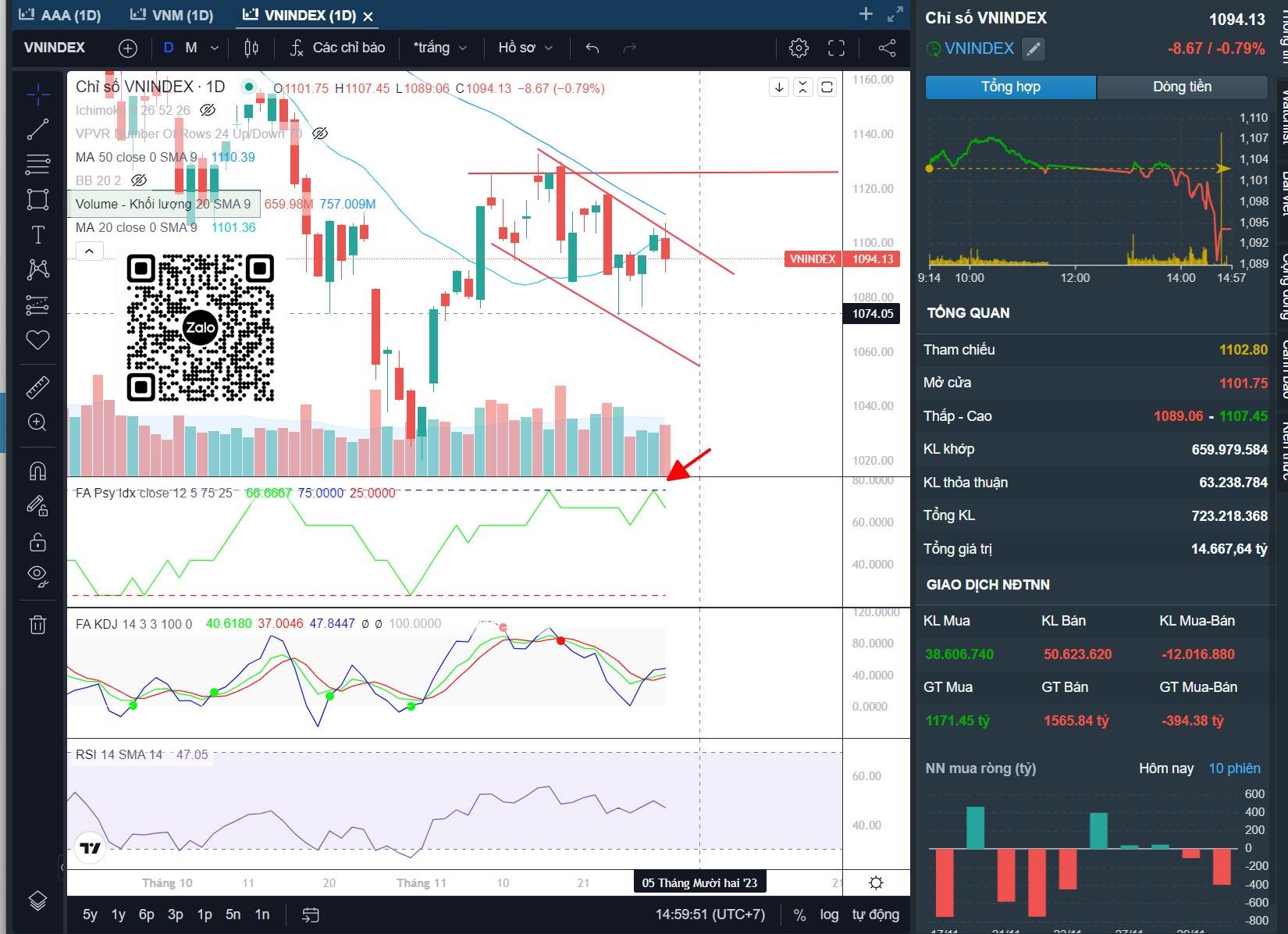1288x934 pixels.
Task: Close the VNINDEX (1D) tab
Action: point(368,16)
